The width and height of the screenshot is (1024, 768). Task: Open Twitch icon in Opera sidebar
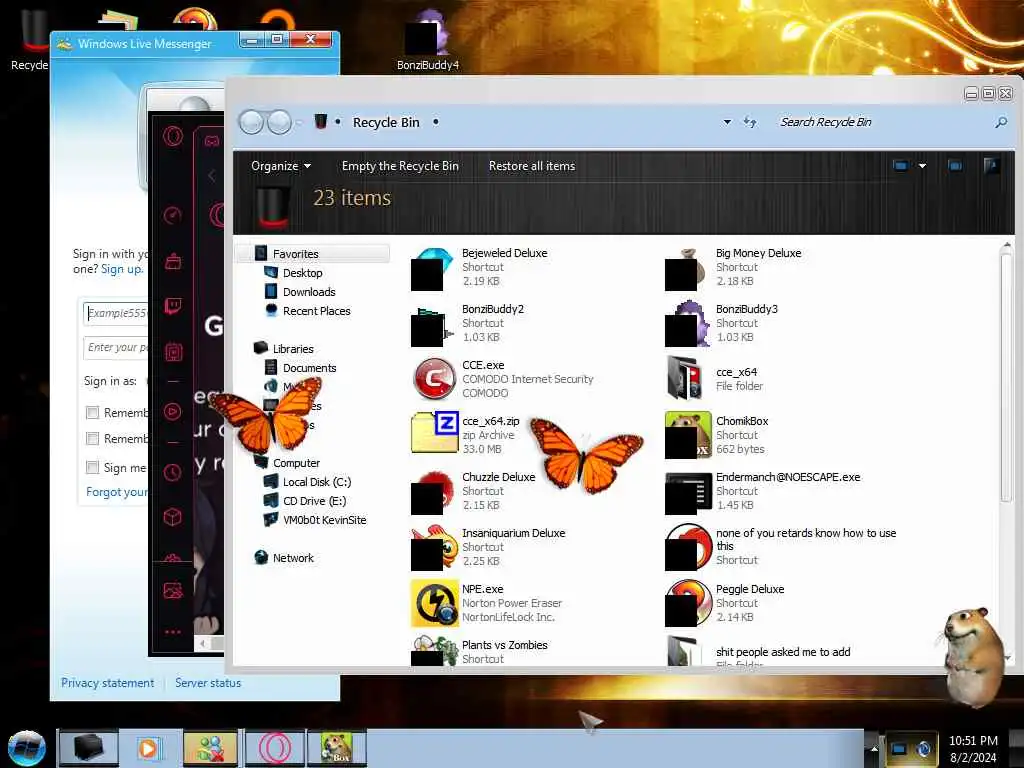173,306
